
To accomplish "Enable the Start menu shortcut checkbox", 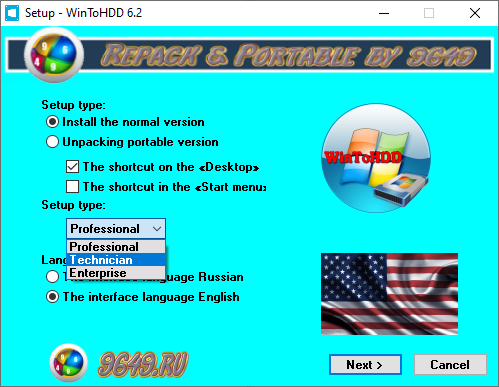I will tap(72, 187).
